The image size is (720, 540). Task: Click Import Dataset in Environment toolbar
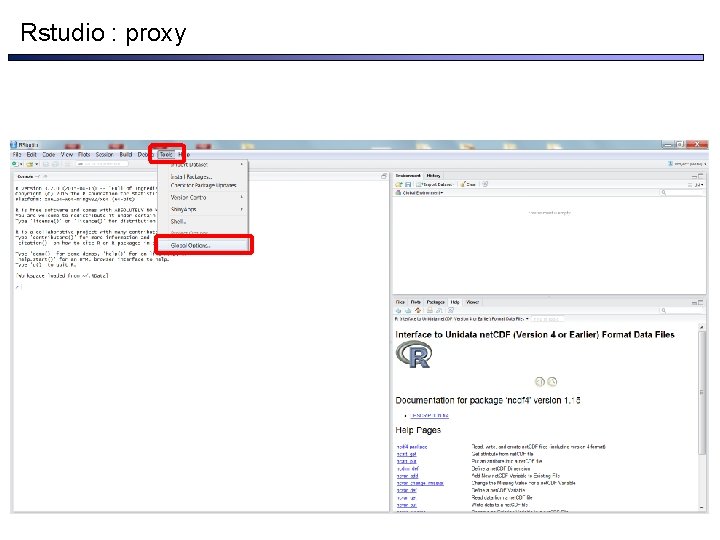click(x=434, y=184)
